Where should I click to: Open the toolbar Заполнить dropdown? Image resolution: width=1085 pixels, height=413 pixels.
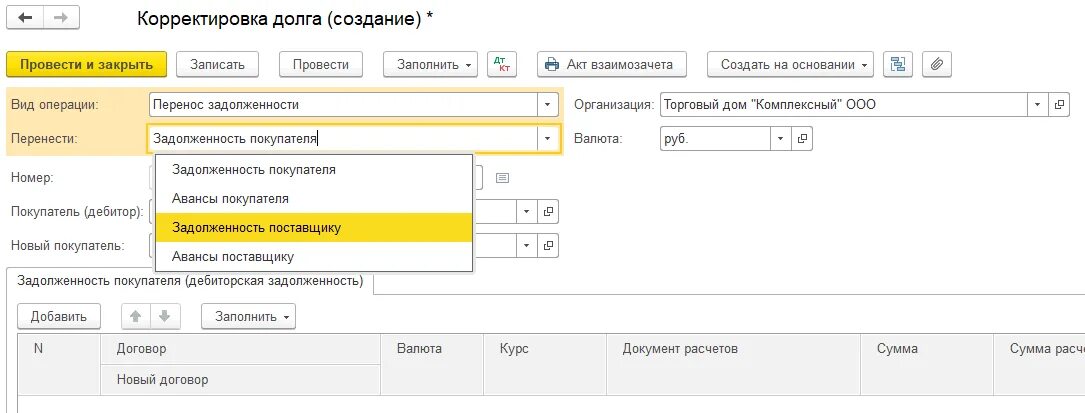point(430,64)
